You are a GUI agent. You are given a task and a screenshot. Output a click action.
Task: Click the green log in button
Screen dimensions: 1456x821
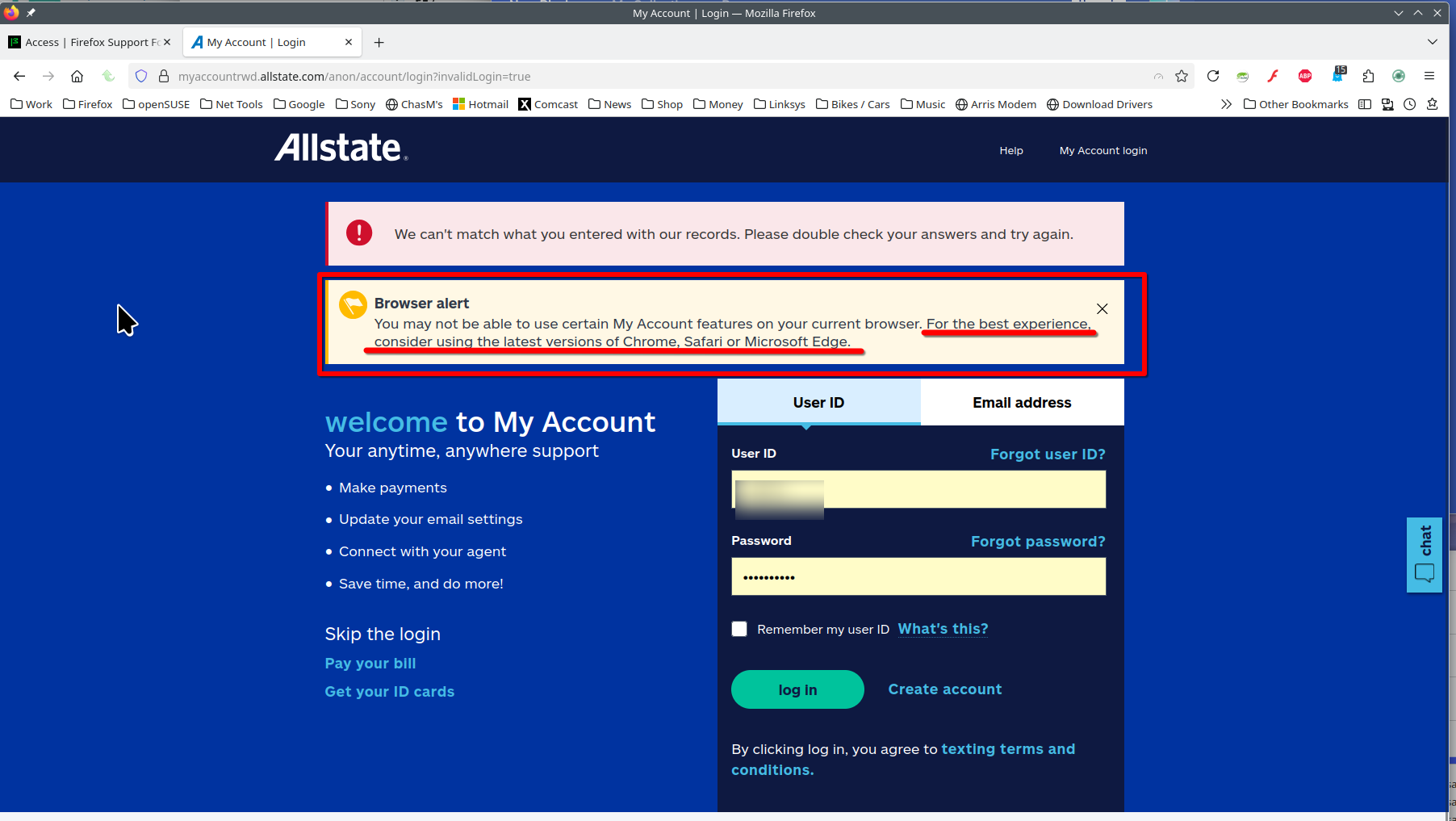click(x=797, y=689)
